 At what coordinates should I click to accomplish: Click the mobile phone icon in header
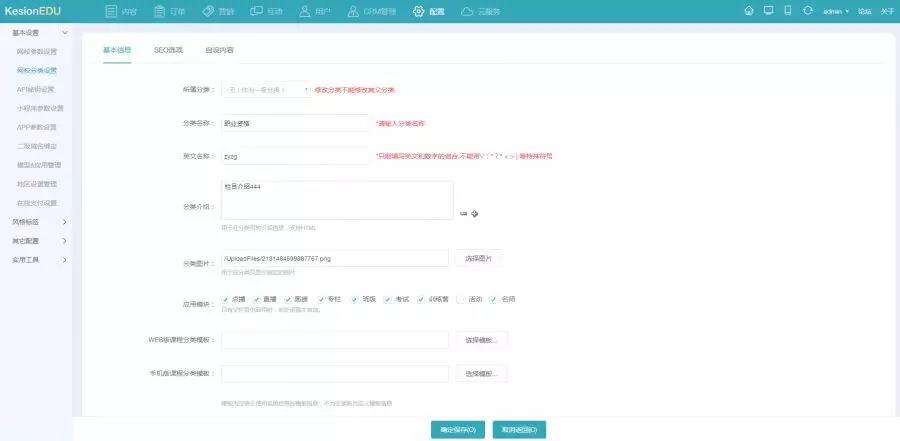tap(787, 11)
